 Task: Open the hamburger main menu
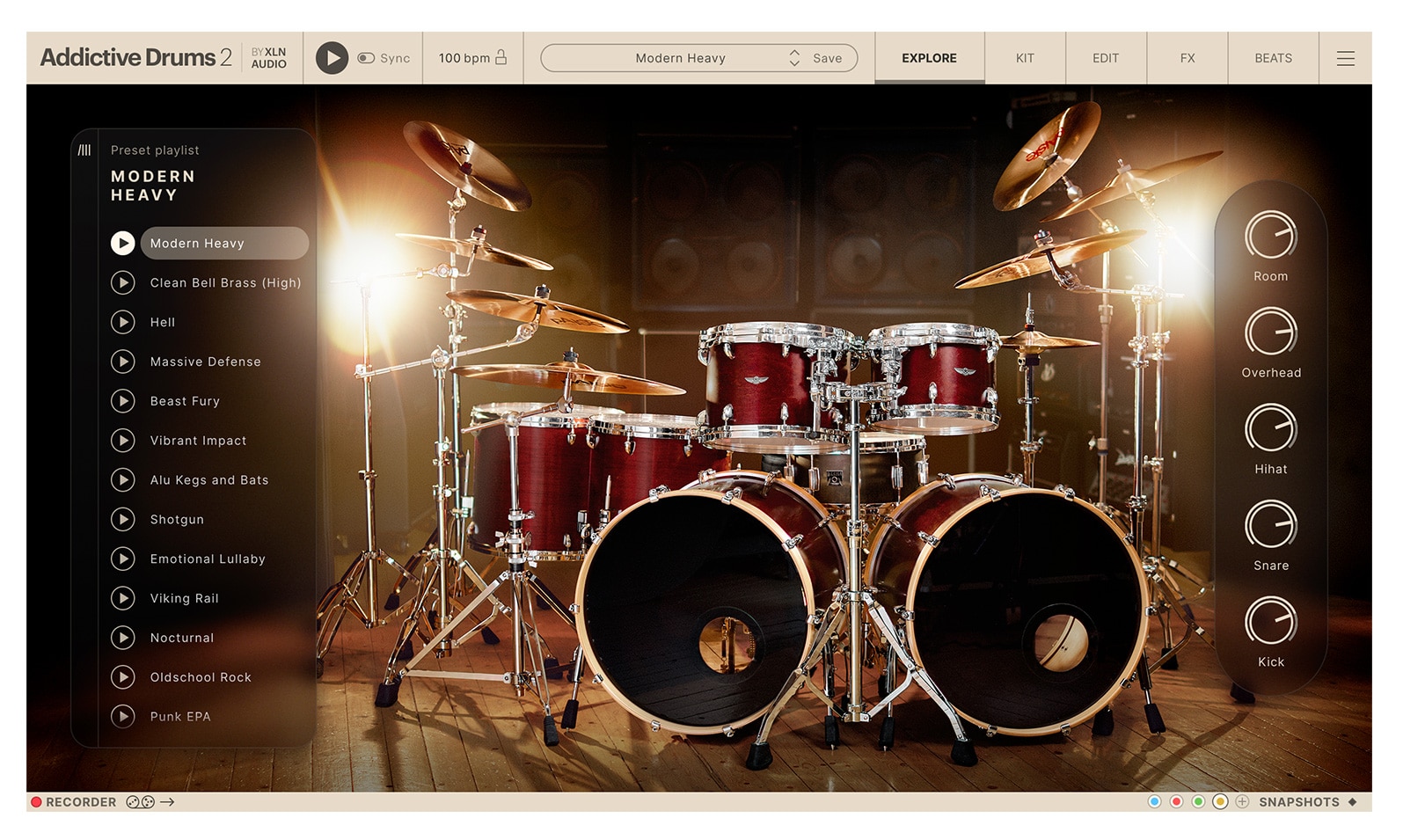coord(1345,58)
